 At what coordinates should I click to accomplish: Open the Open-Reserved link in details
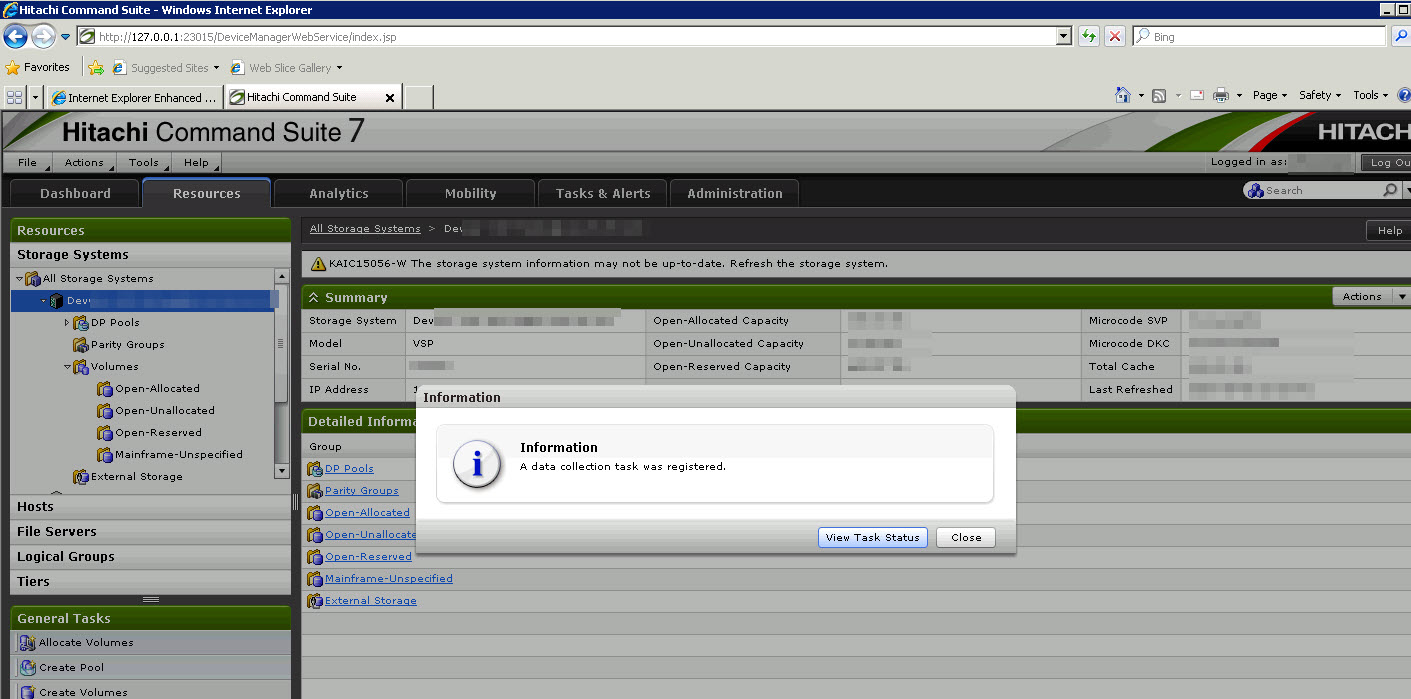coord(368,557)
